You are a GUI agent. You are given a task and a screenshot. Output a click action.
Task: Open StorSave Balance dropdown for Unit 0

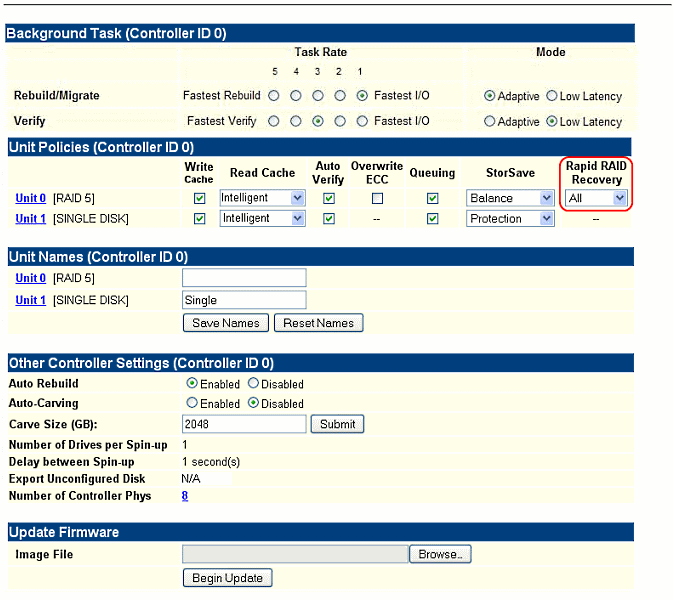[510, 198]
